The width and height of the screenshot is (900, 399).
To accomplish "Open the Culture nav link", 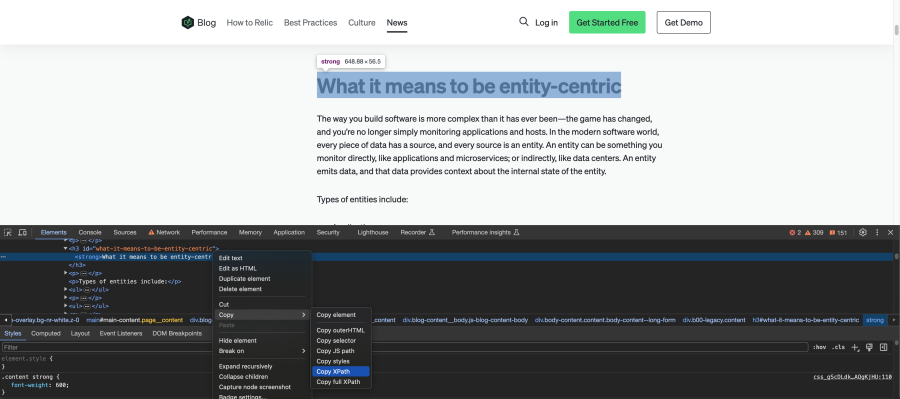I will point(362,22).
